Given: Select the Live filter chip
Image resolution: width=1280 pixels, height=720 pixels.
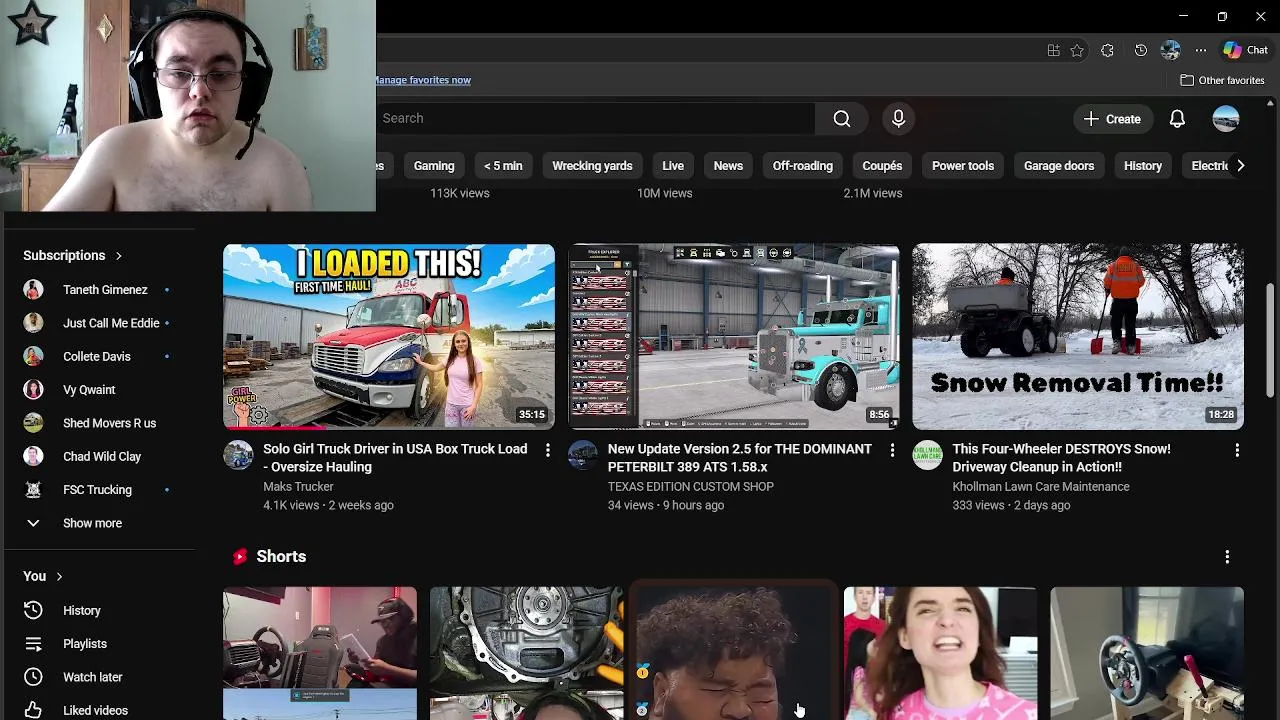Looking at the screenshot, I should (673, 166).
